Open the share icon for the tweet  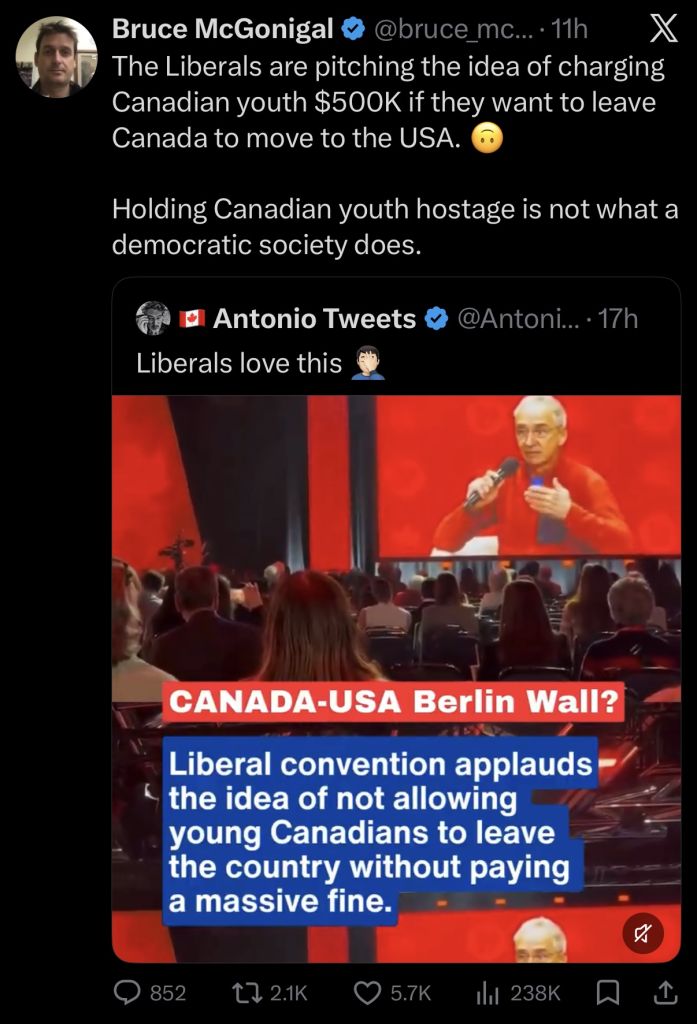pos(665,993)
